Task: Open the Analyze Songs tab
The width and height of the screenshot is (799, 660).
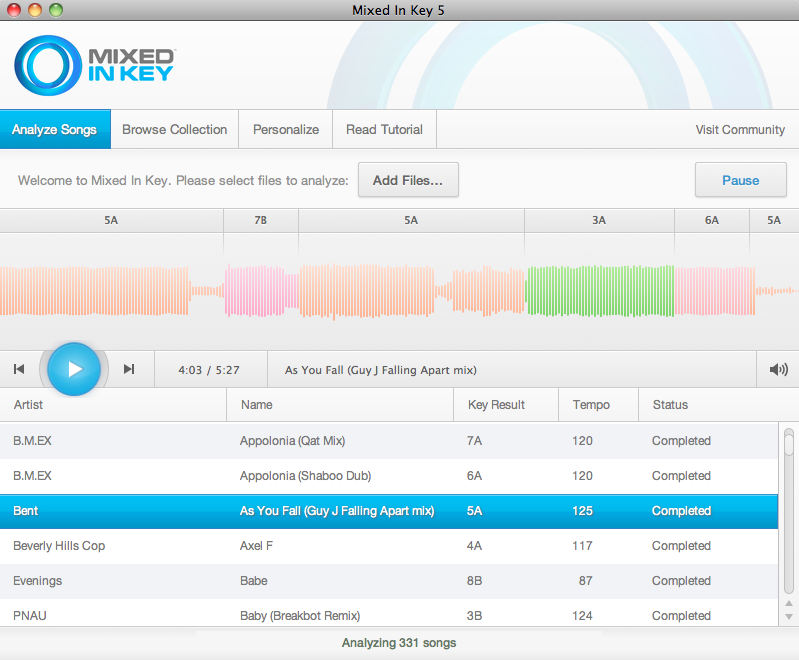Action: click(55, 129)
